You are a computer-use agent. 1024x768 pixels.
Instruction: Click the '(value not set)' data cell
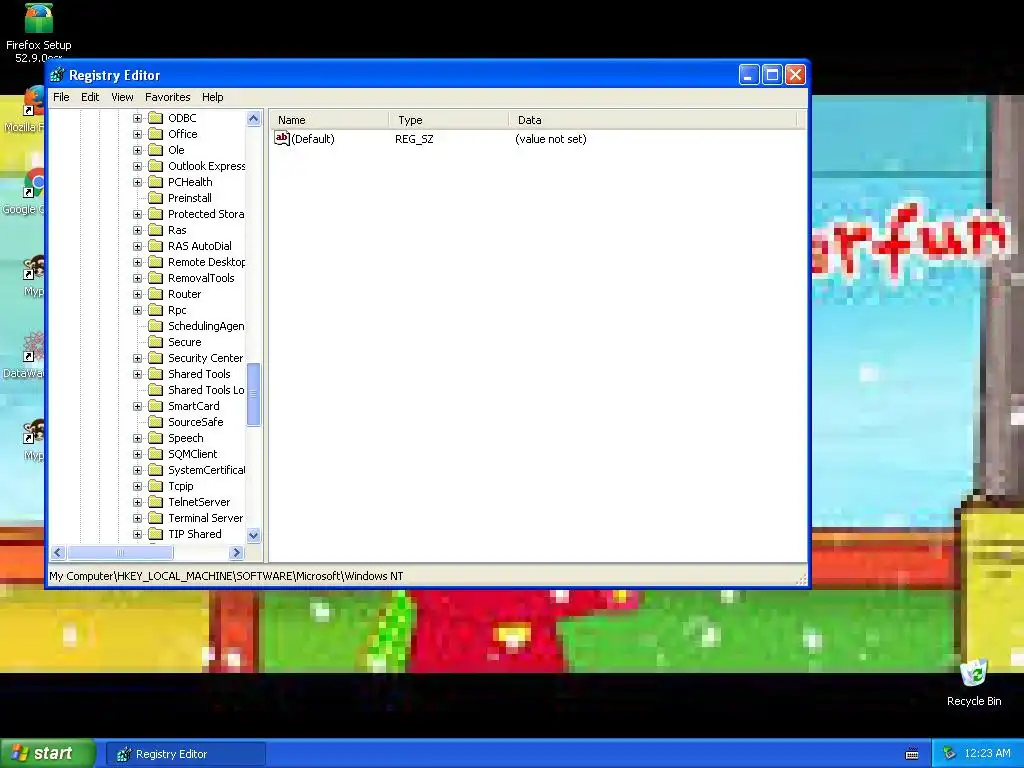tap(551, 139)
